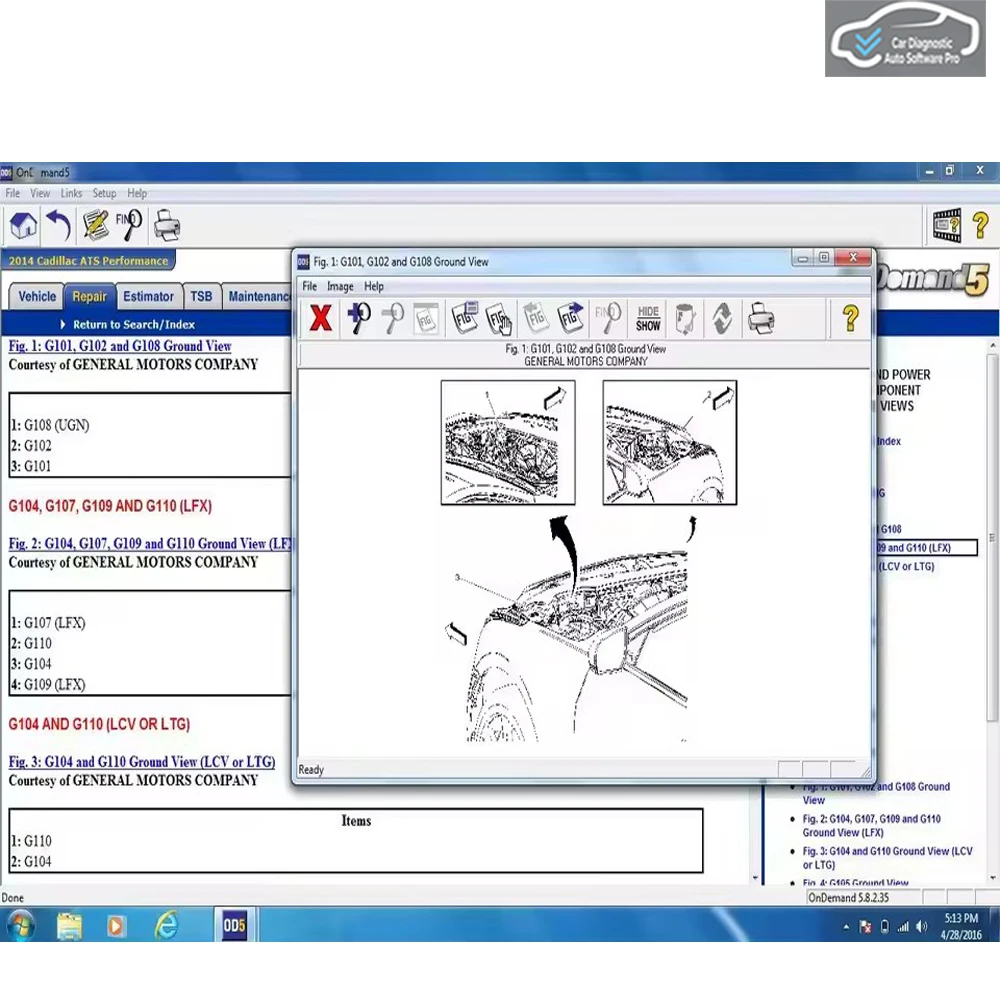Click the right engine bay inset thumbnail
Viewport: 1000px width, 1000px height.
pyautogui.click(x=670, y=443)
